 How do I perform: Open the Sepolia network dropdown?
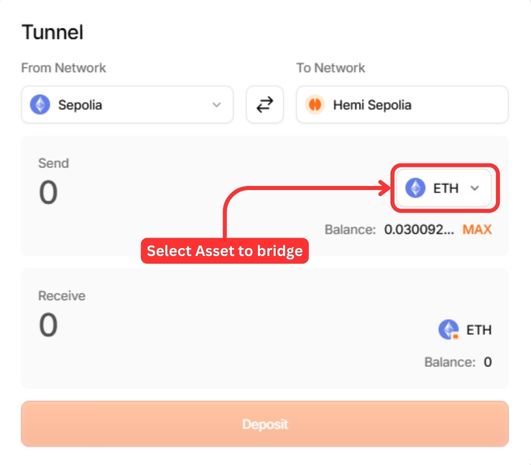point(127,105)
